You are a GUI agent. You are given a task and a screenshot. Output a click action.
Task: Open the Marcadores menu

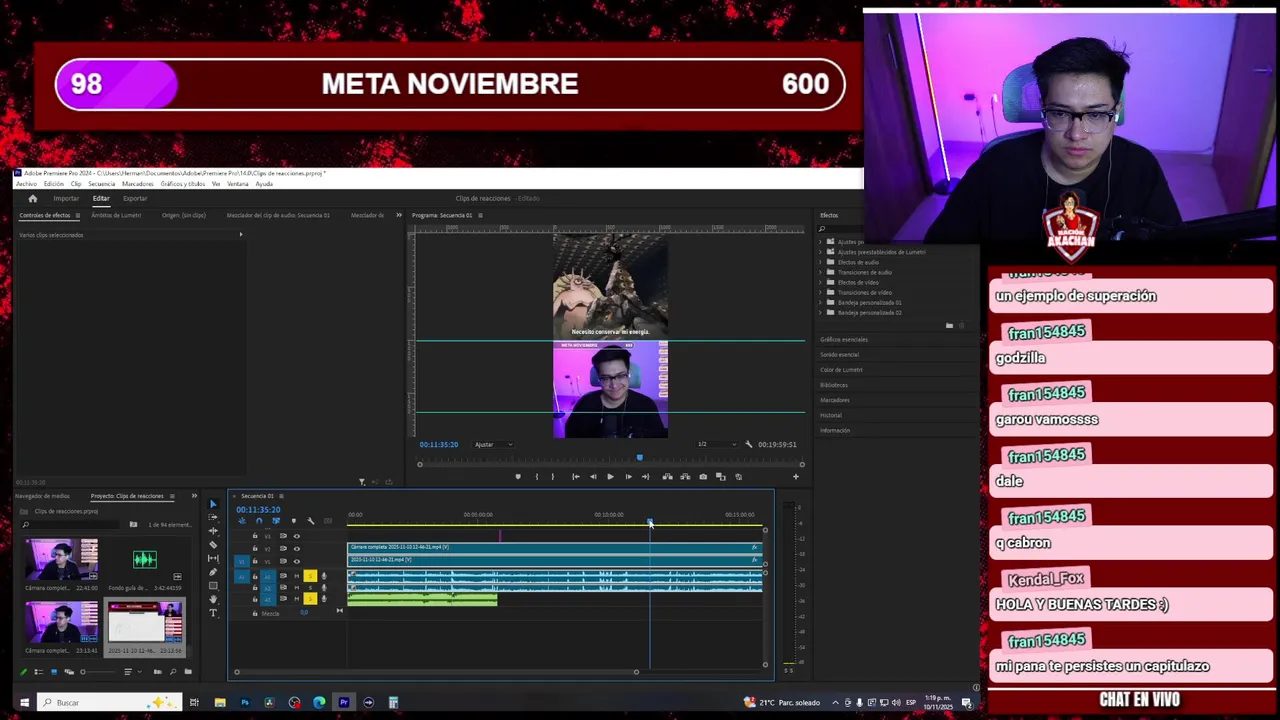click(x=137, y=184)
